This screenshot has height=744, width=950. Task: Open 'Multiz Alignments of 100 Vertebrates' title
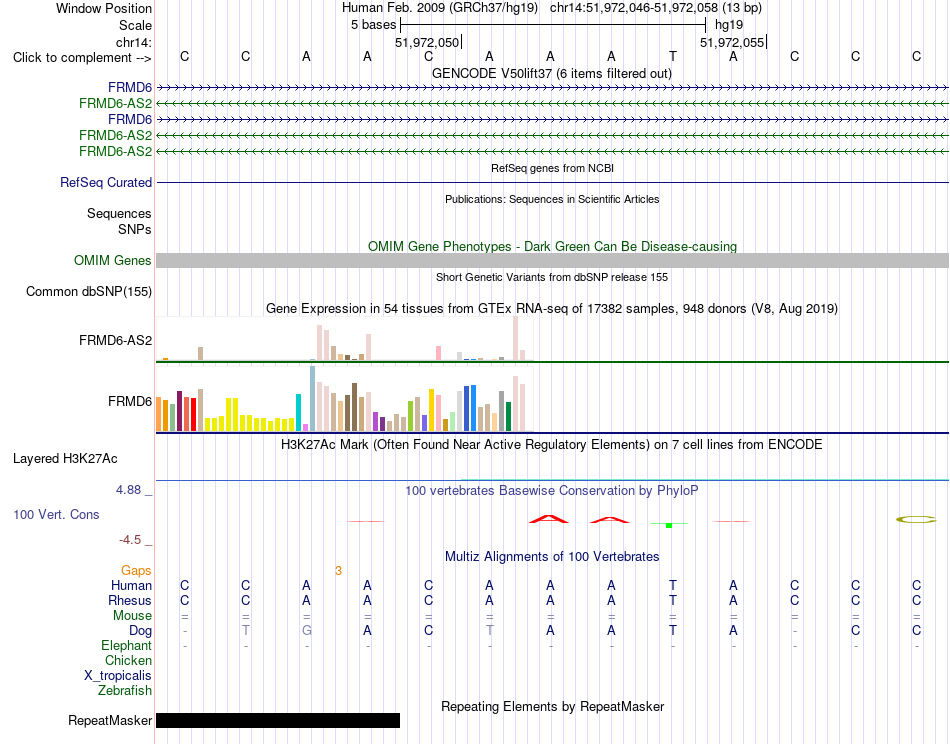tap(552, 556)
